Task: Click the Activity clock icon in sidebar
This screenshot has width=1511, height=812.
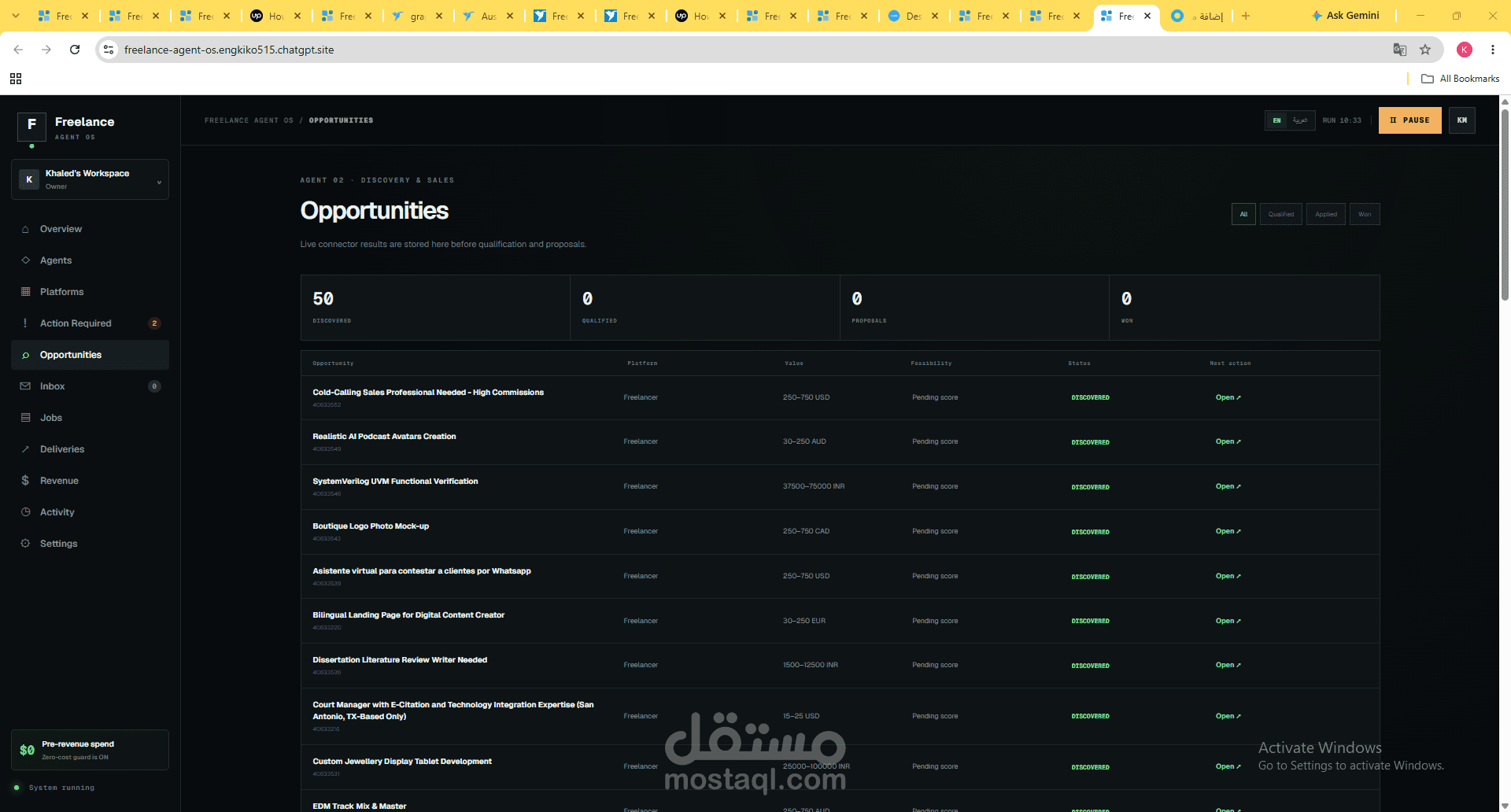Action: pyautogui.click(x=25, y=512)
